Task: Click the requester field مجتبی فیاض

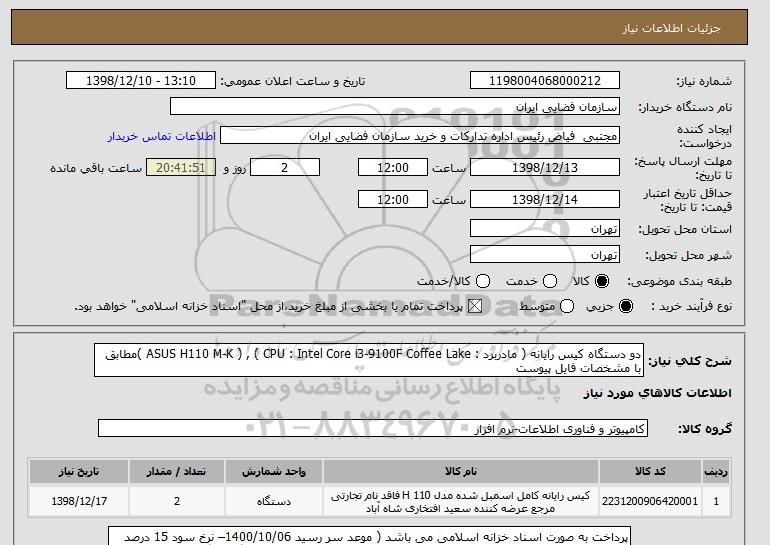Action: (420, 136)
